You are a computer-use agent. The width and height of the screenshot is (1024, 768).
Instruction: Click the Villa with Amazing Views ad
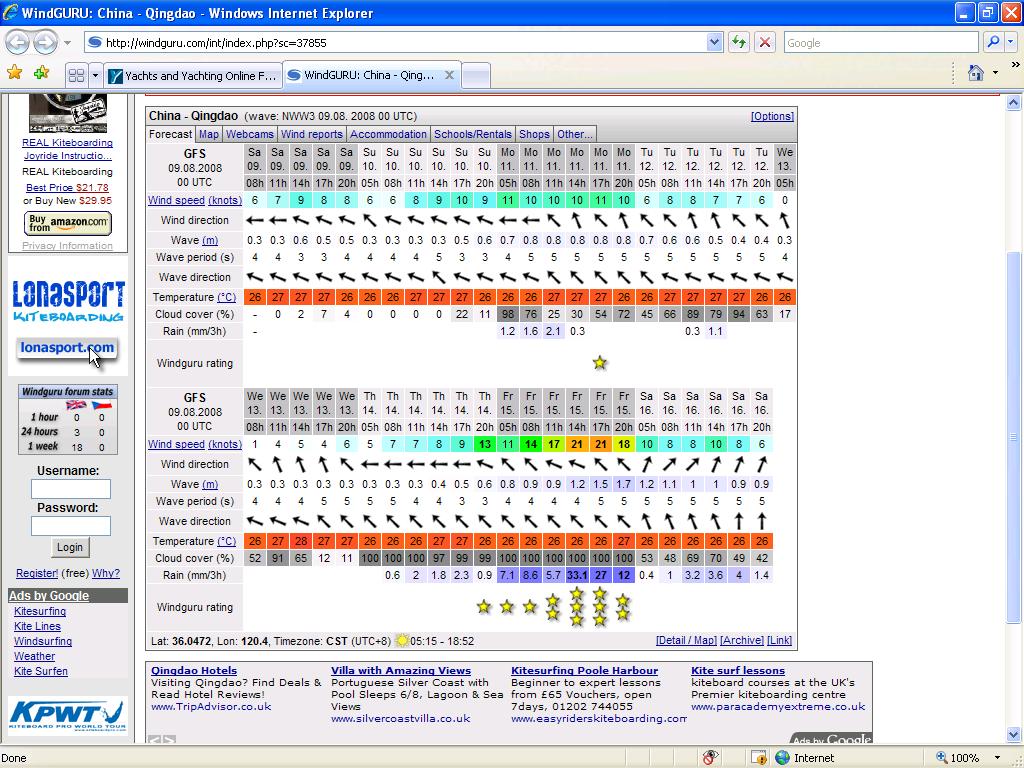click(x=401, y=671)
